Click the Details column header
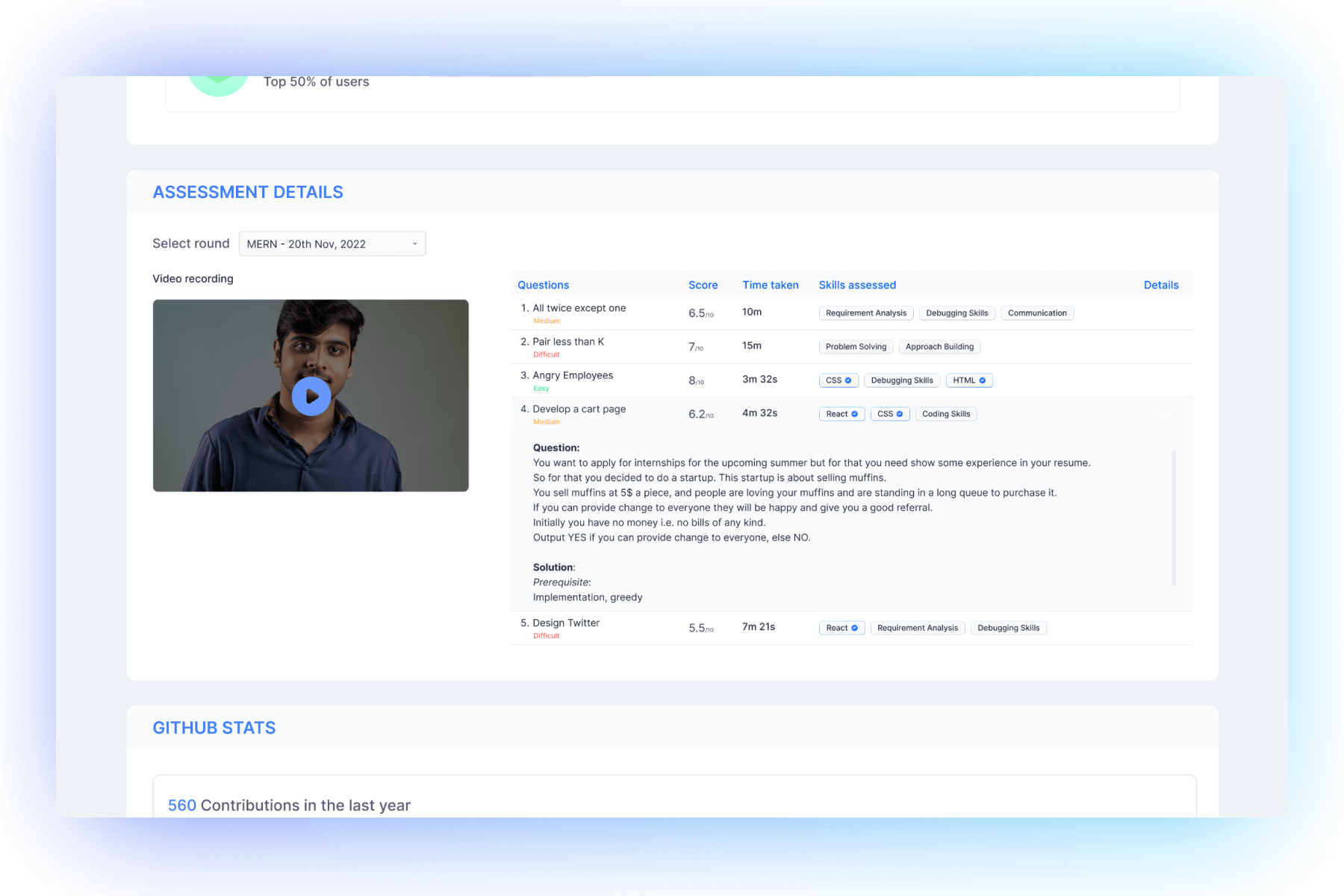This screenshot has height=896, width=1344. pos(1160,285)
